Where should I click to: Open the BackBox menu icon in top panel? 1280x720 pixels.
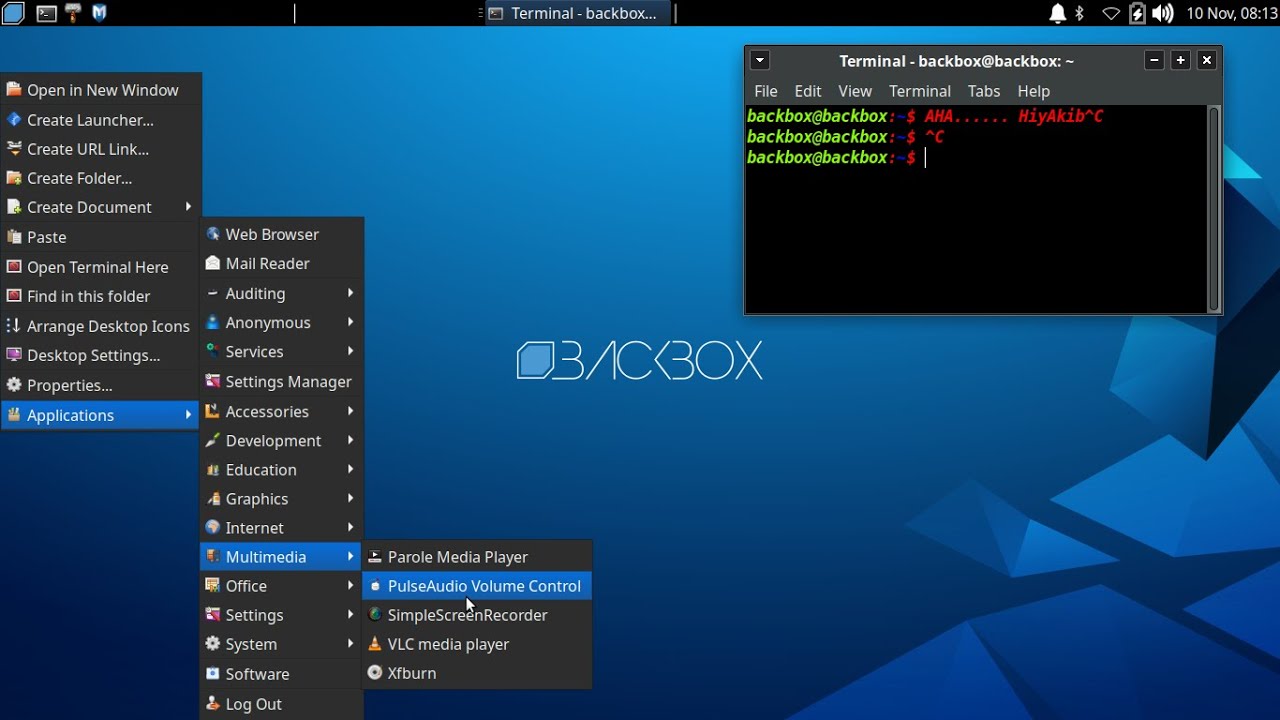pyautogui.click(x=13, y=13)
